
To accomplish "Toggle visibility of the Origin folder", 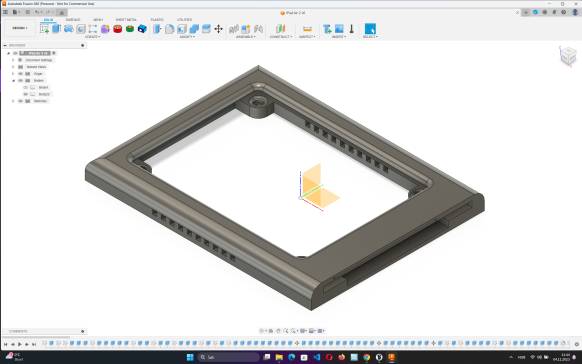I will pyautogui.click(x=20, y=74).
